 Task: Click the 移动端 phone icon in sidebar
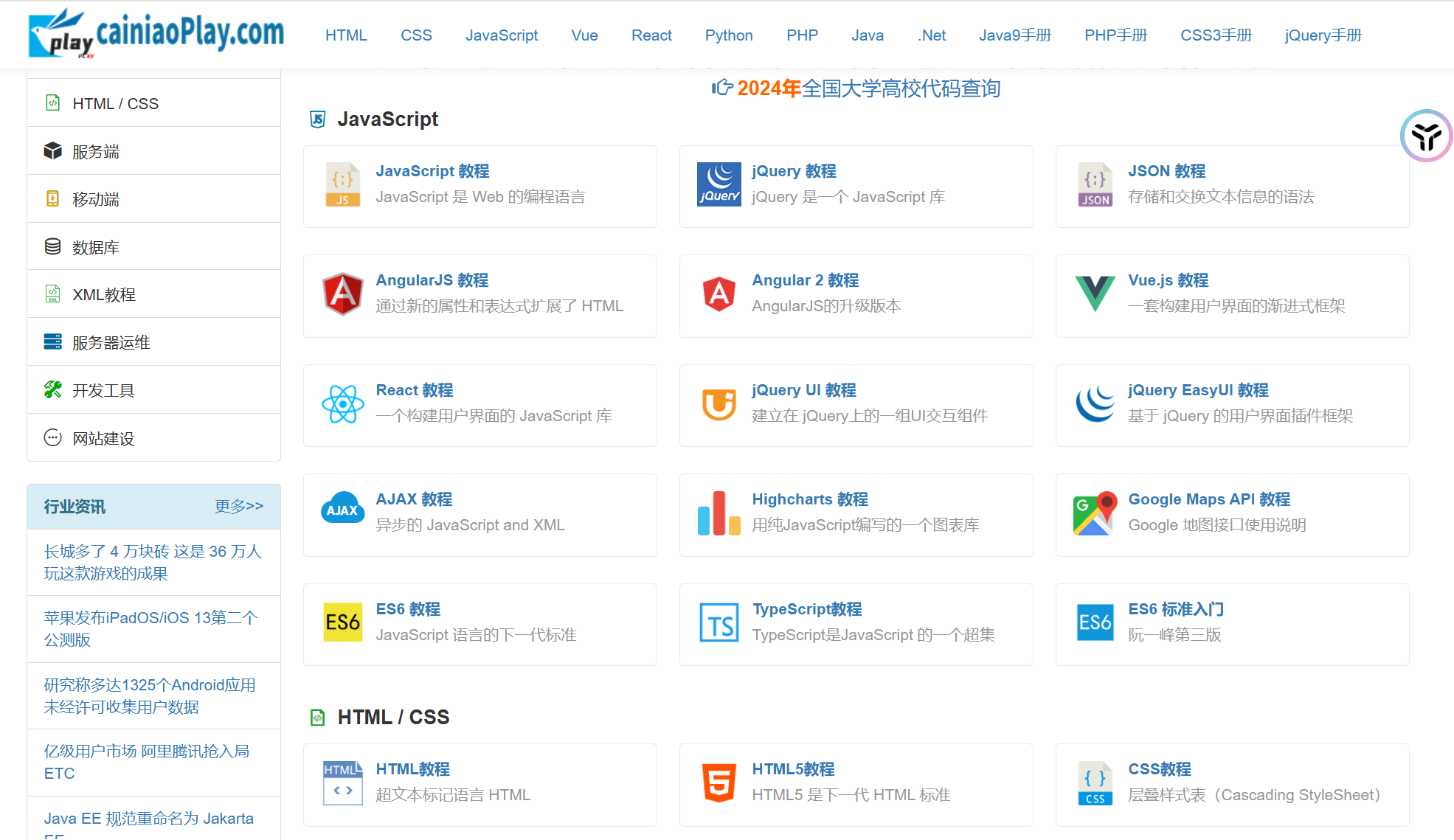[52, 198]
